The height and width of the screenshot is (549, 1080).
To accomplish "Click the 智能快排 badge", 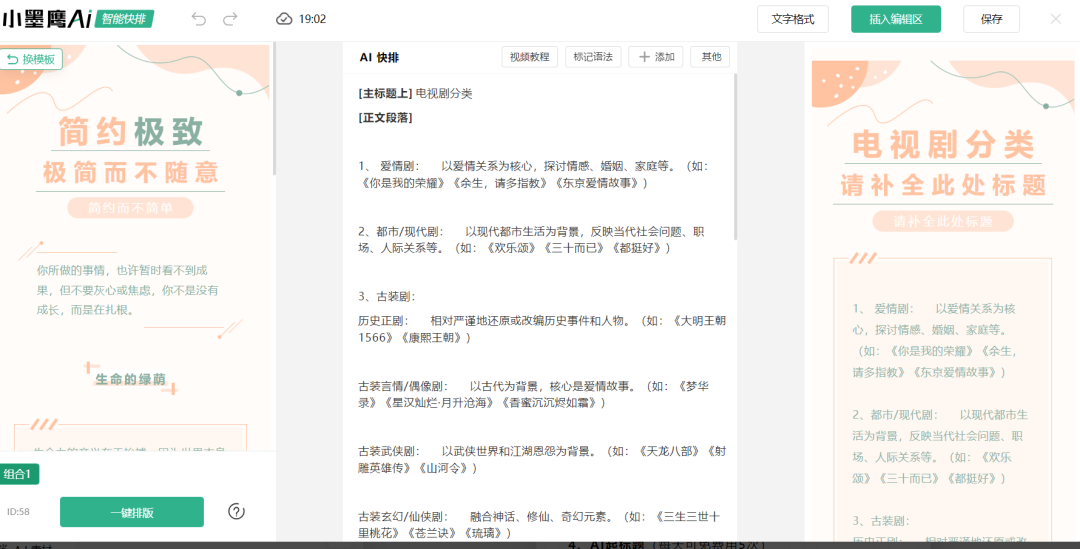I will point(126,19).
